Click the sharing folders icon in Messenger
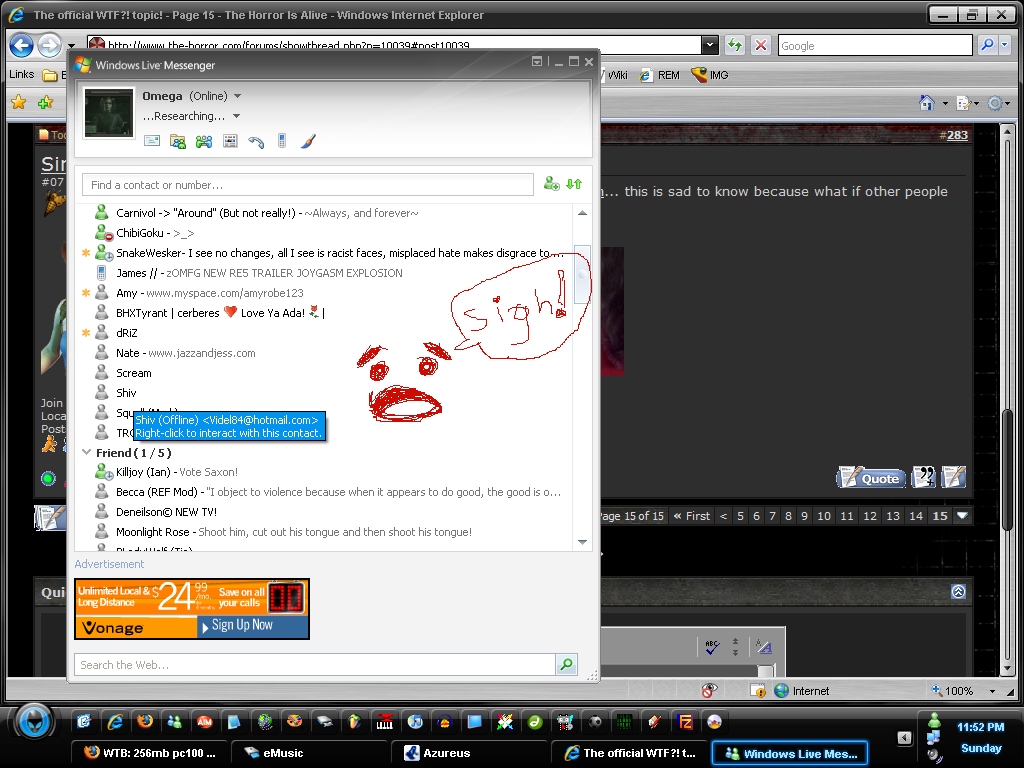Screen dimensions: 1024x768 (x=178, y=141)
